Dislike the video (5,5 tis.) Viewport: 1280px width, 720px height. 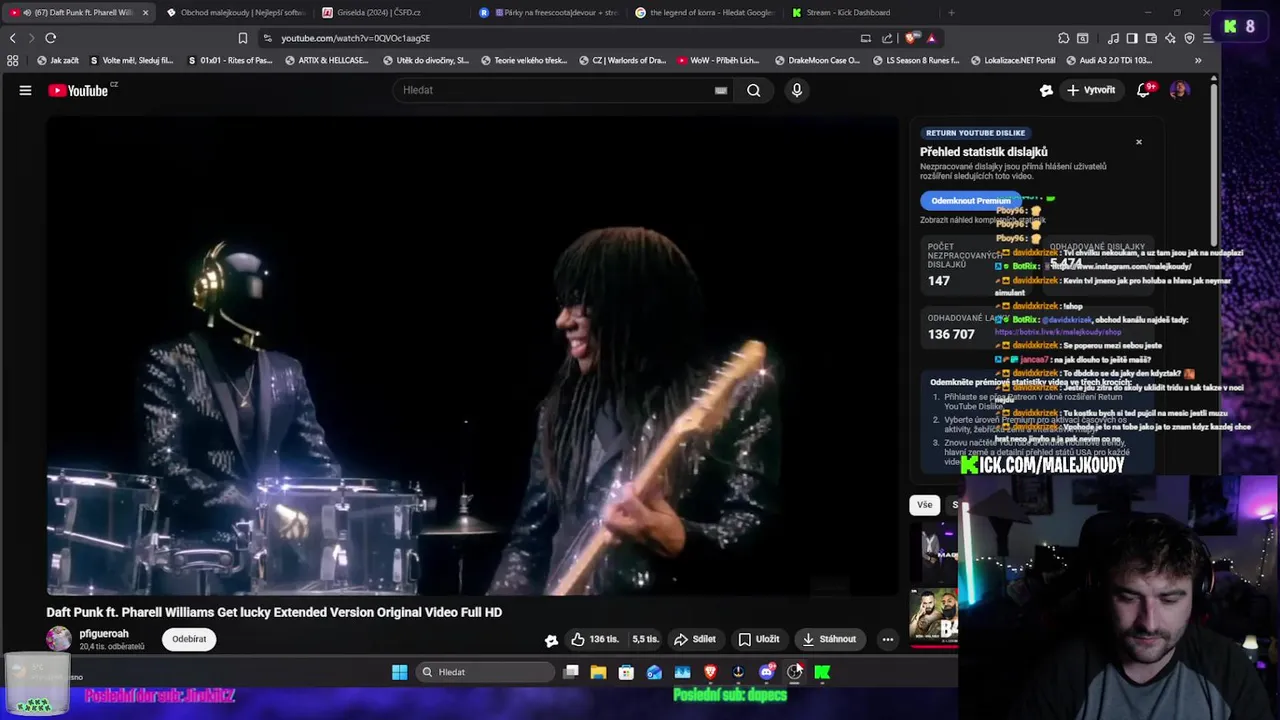(x=645, y=639)
